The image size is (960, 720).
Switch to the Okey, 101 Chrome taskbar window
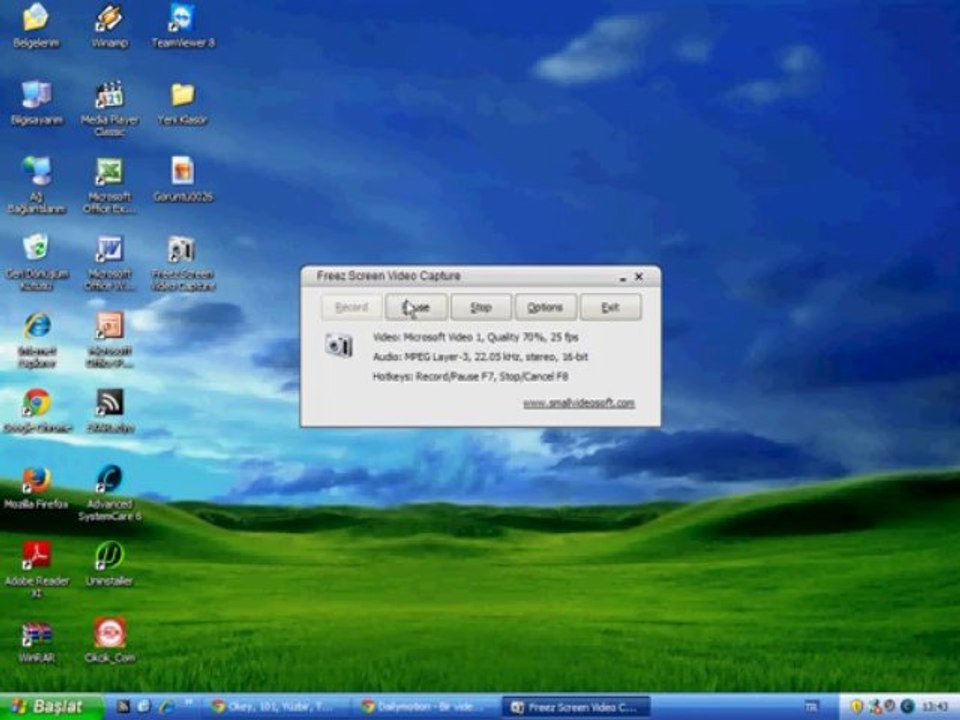(x=276, y=707)
